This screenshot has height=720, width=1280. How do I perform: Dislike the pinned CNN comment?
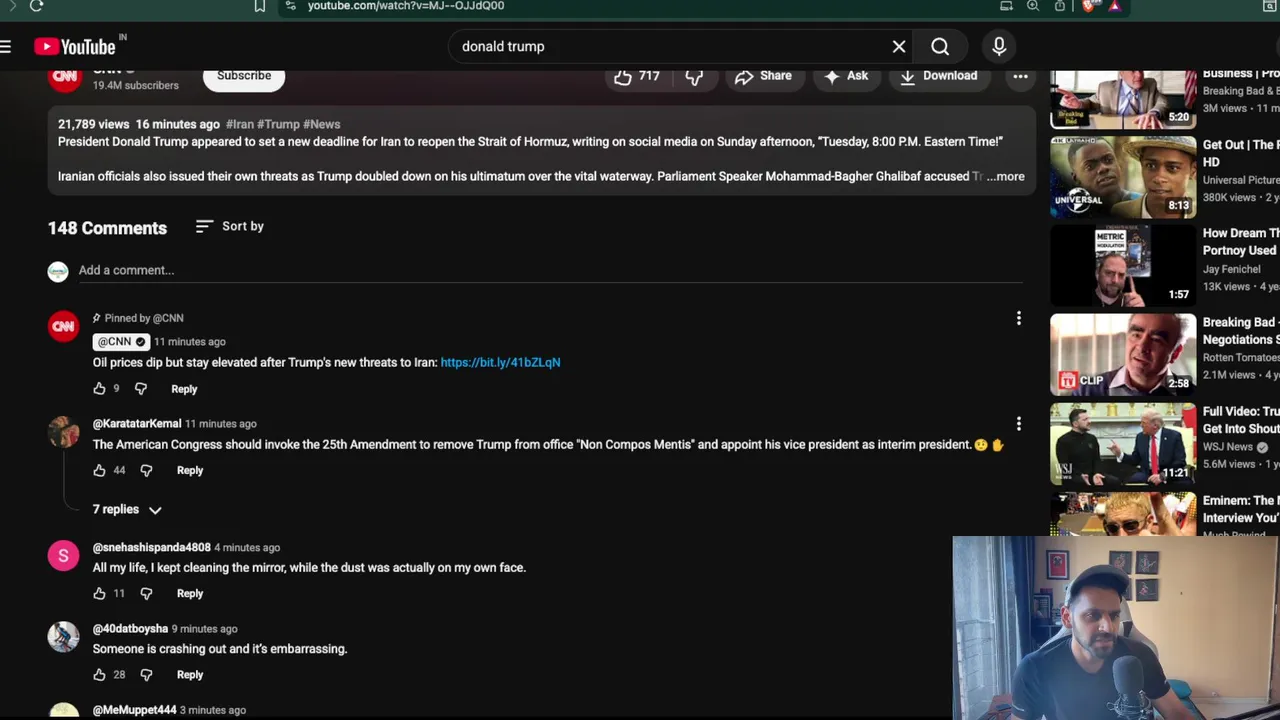pyautogui.click(x=140, y=388)
